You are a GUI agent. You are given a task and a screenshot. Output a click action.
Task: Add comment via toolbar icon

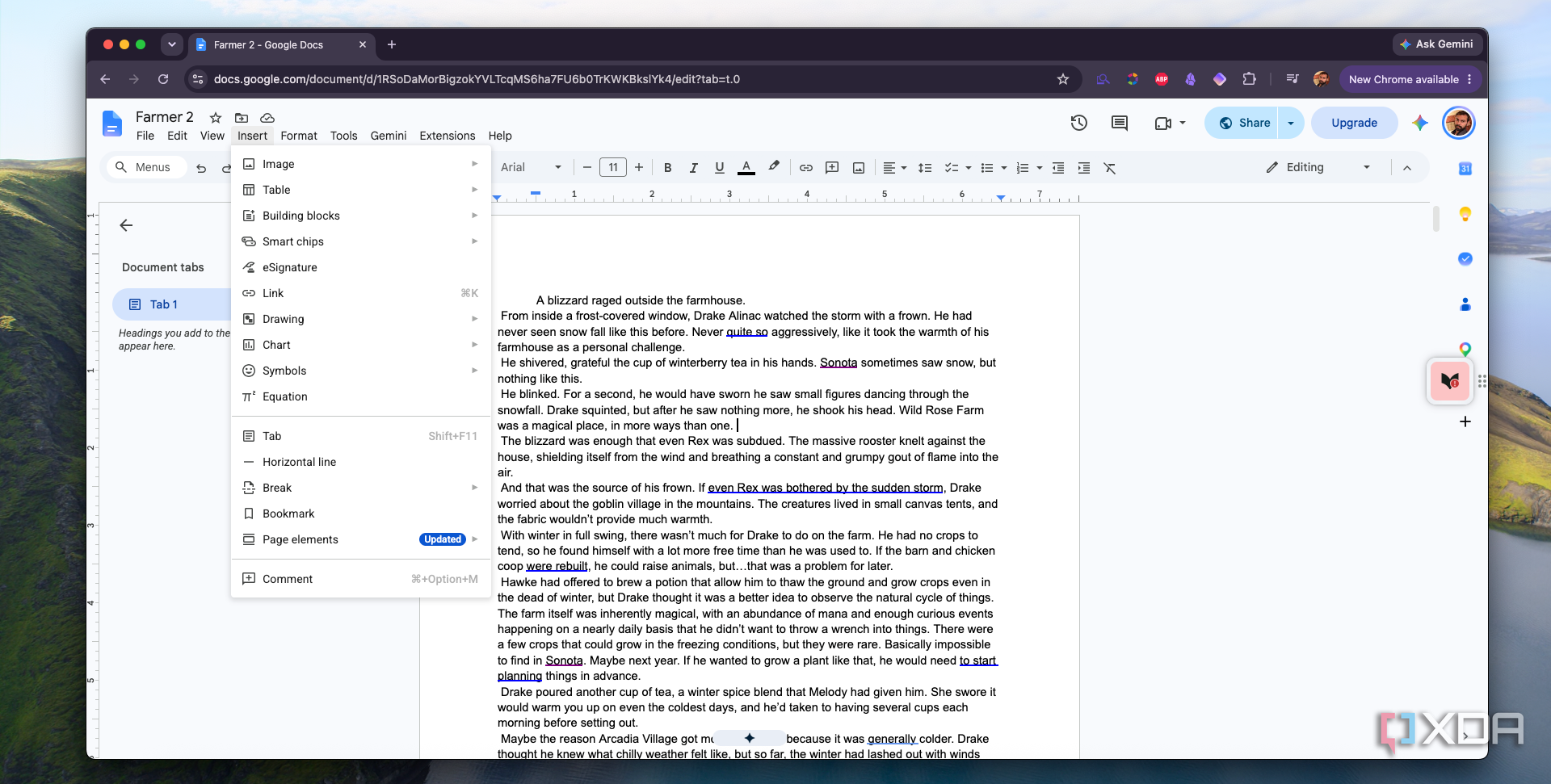pyautogui.click(x=832, y=168)
